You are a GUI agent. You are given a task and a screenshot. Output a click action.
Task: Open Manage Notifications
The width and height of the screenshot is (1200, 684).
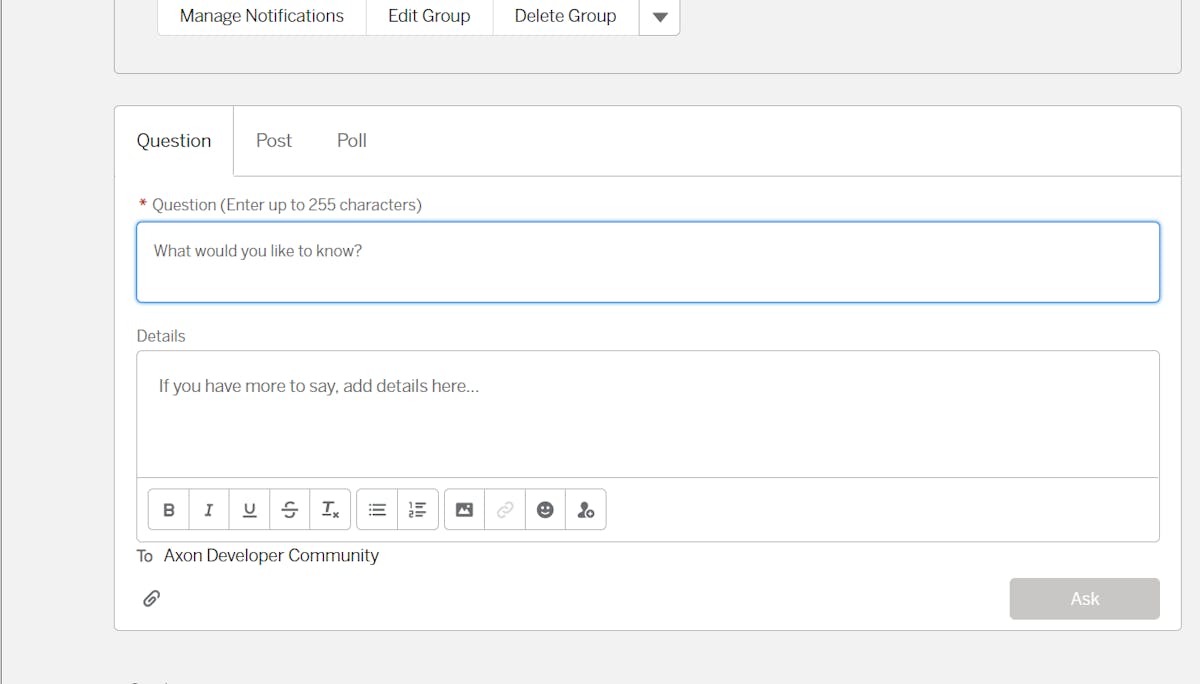coord(262,17)
